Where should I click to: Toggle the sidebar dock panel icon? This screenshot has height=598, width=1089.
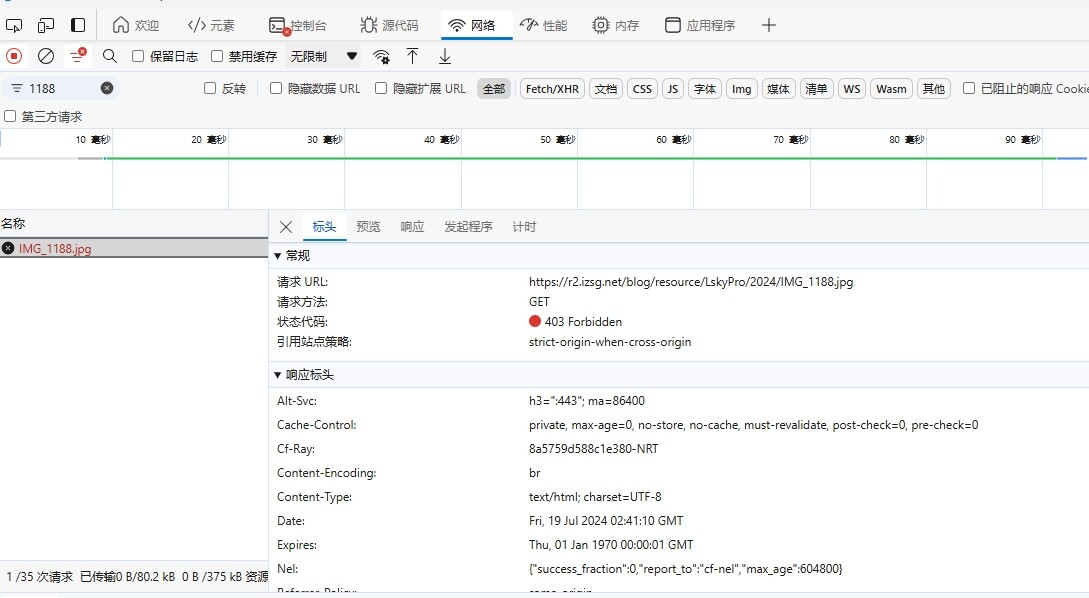(78, 26)
